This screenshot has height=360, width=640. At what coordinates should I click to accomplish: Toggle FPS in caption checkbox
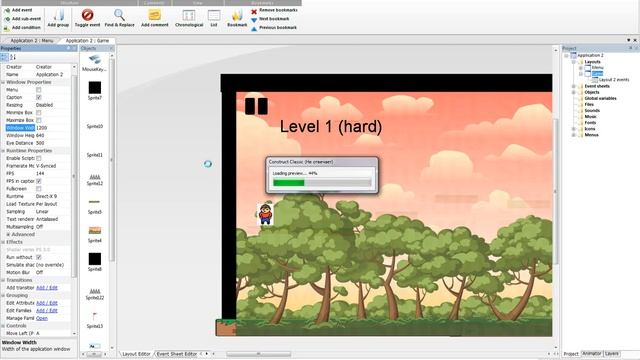click(x=39, y=181)
